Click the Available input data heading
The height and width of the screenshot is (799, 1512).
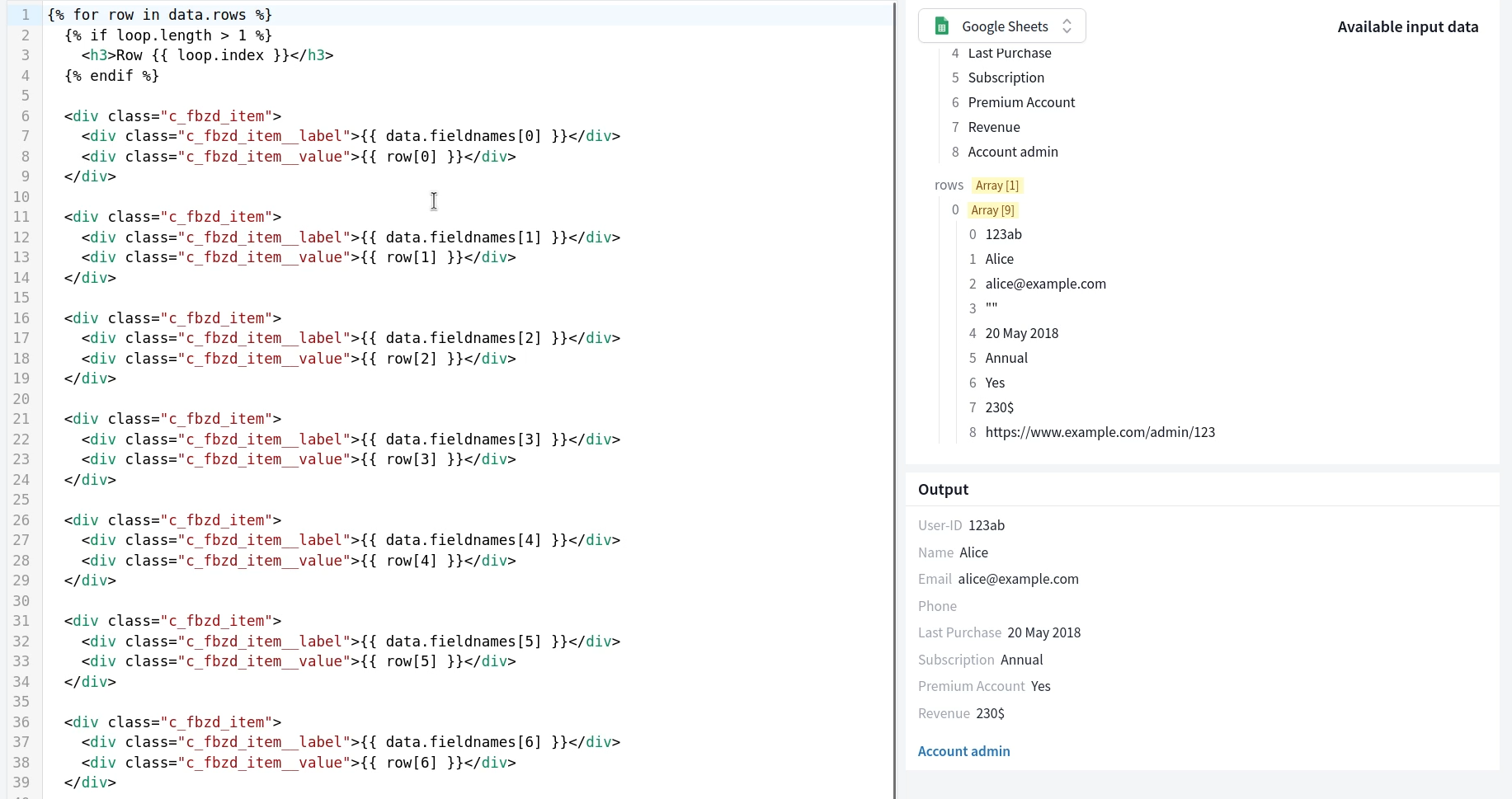[1407, 26]
